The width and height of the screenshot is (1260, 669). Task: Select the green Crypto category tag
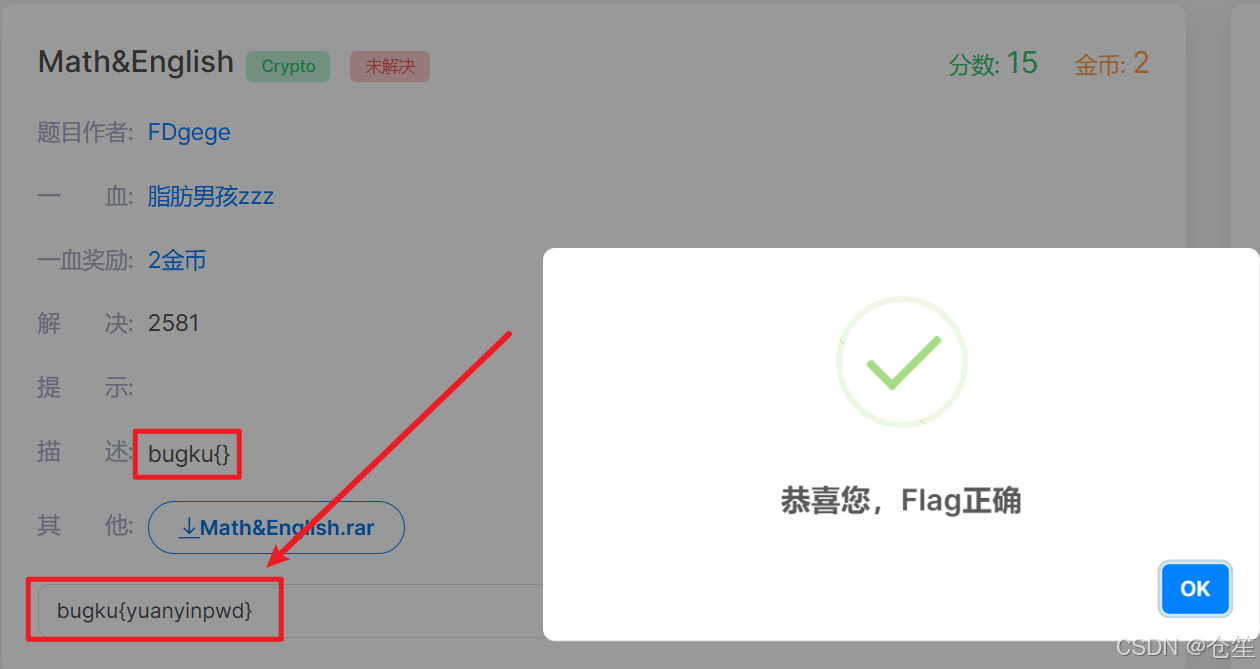(288, 66)
